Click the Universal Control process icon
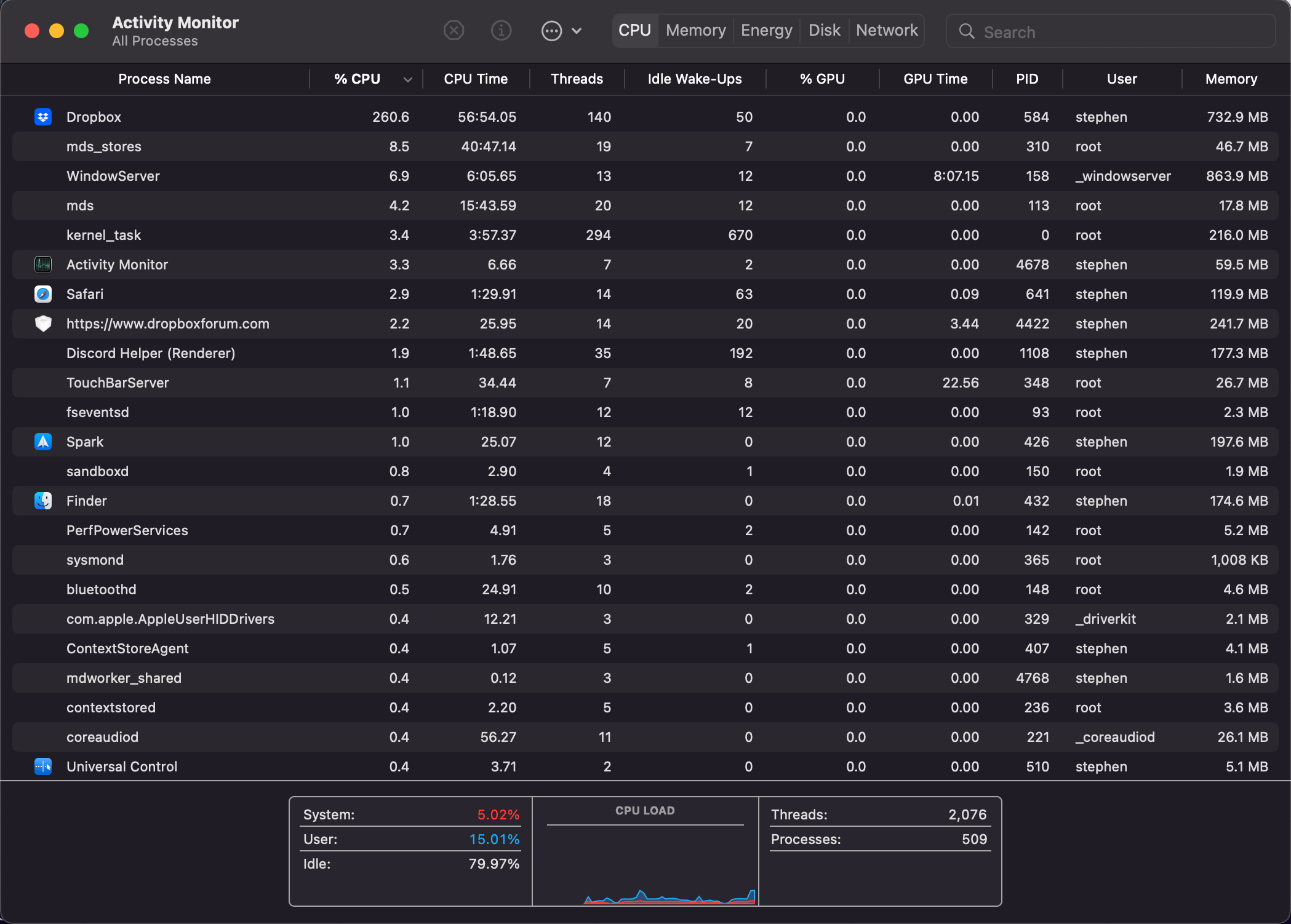 [42, 767]
